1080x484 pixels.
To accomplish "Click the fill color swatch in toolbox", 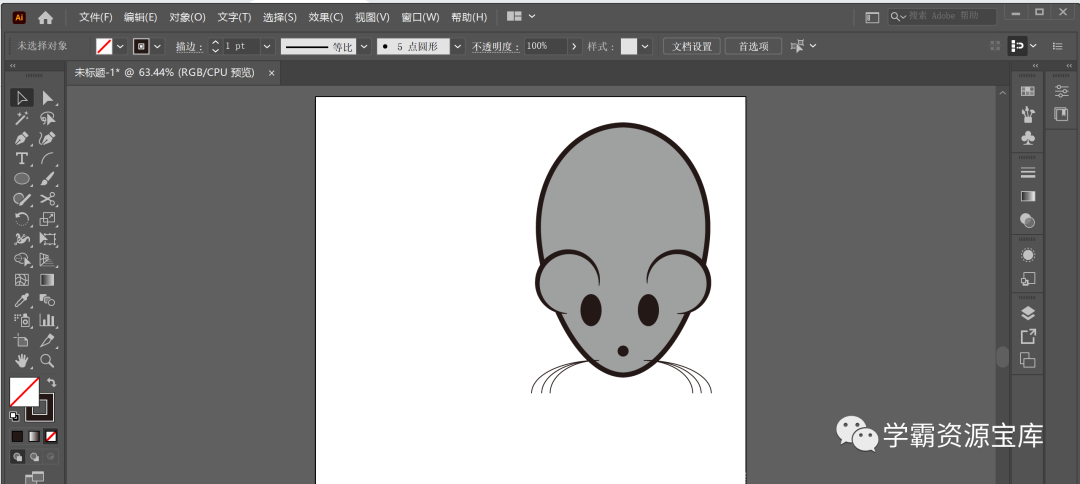I will click(23, 392).
